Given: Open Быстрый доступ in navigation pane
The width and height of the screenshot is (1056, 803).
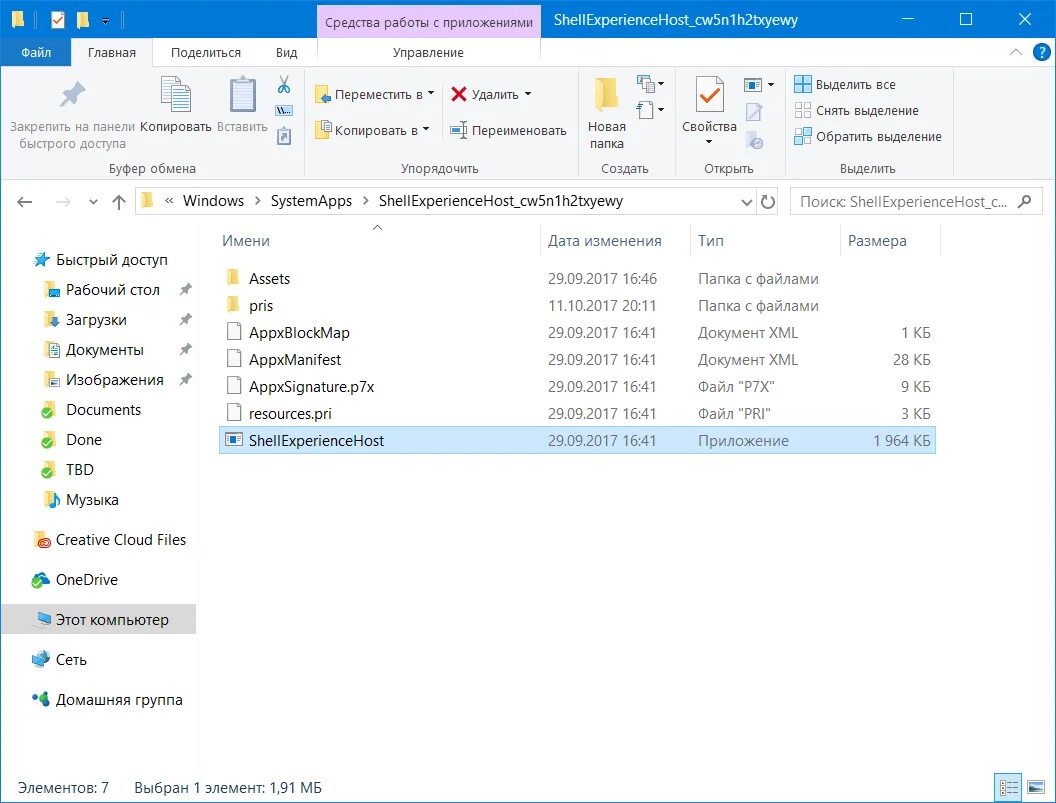Looking at the screenshot, I should point(100,259).
